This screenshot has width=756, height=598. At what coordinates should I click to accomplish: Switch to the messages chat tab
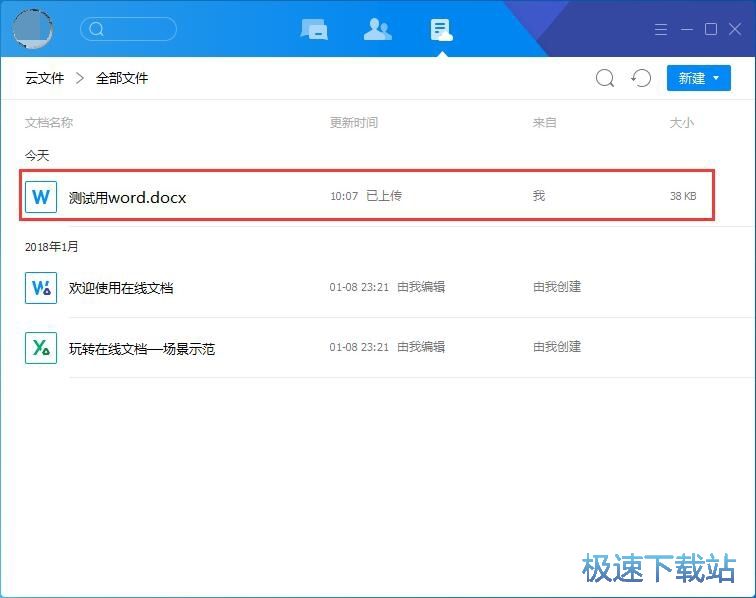[x=314, y=29]
